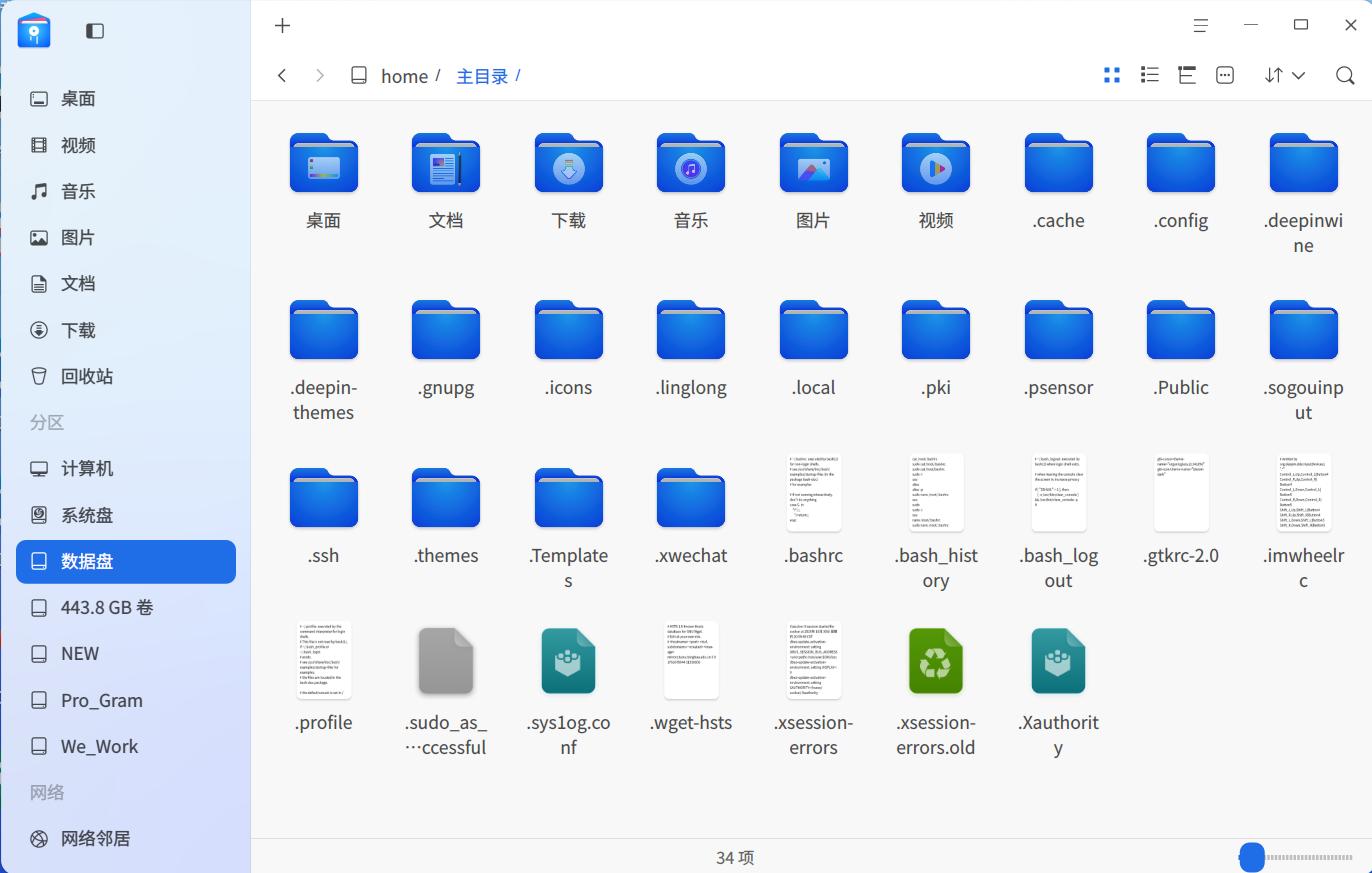Viewport: 1372px width, 873px height.
Task: Open a new tab with plus button
Action: point(282,26)
